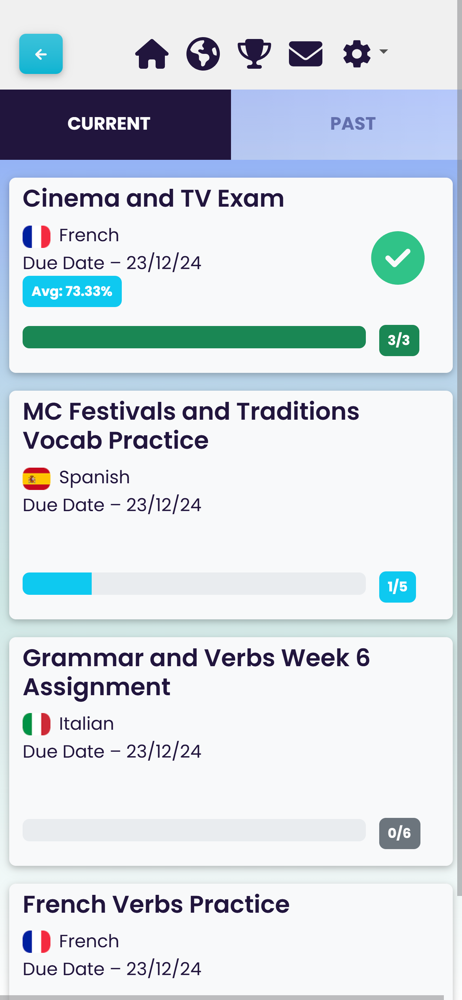Click the back arrow button

(x=41, y=54)
